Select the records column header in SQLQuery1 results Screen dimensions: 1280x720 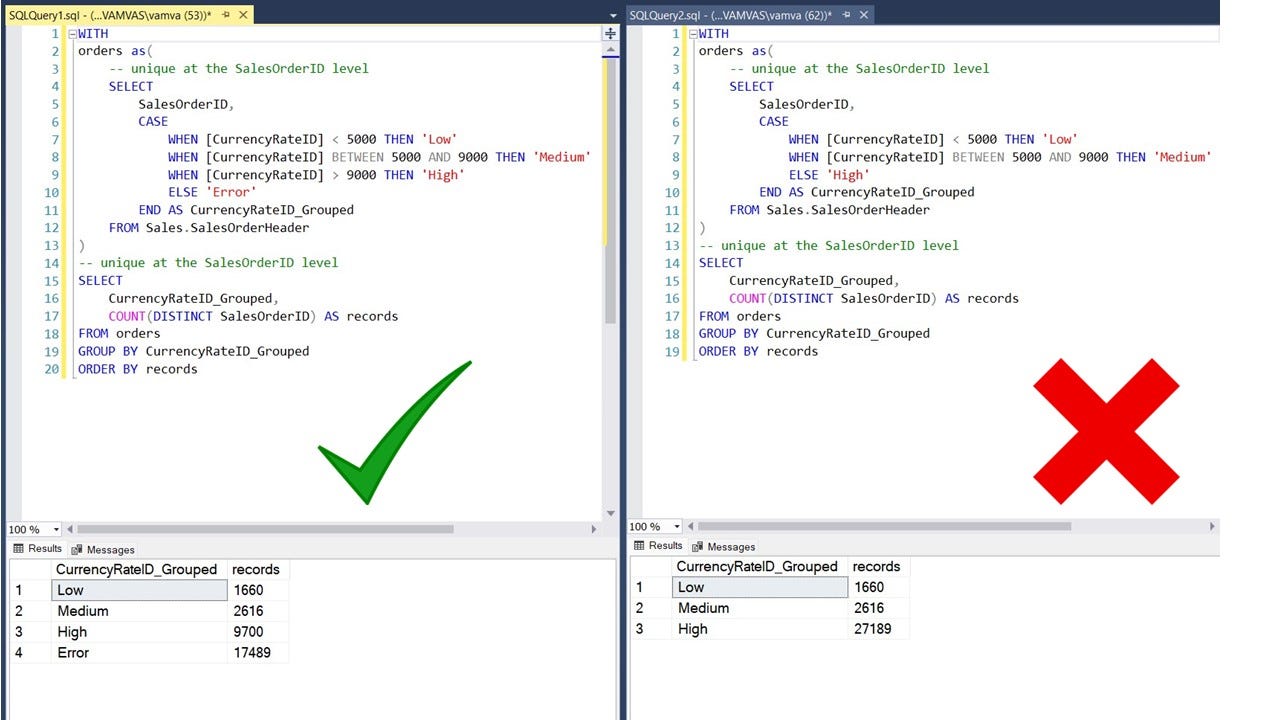coord(257,569)
